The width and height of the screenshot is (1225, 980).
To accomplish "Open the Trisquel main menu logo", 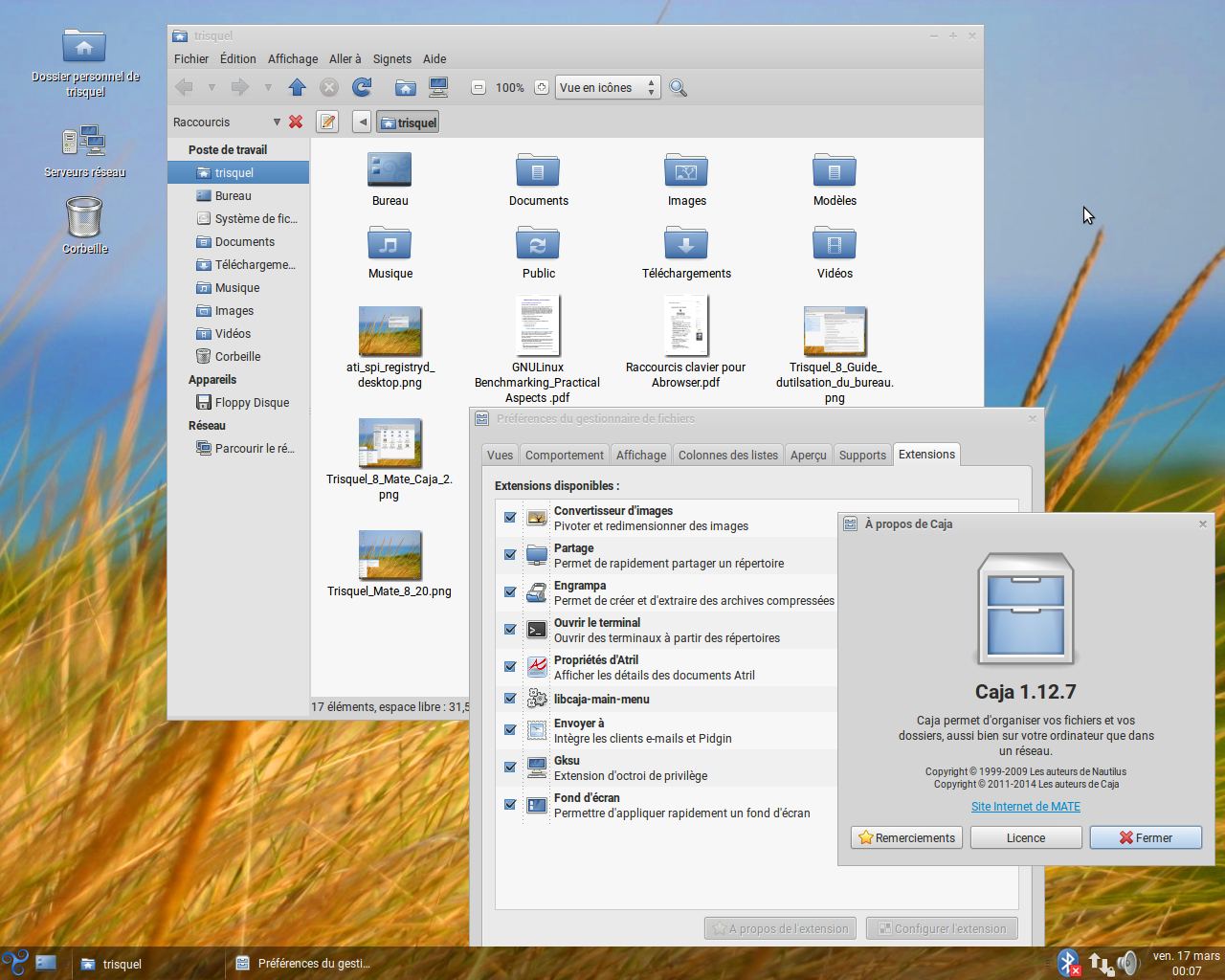I will pyautogui.click(x=14, y=963).
